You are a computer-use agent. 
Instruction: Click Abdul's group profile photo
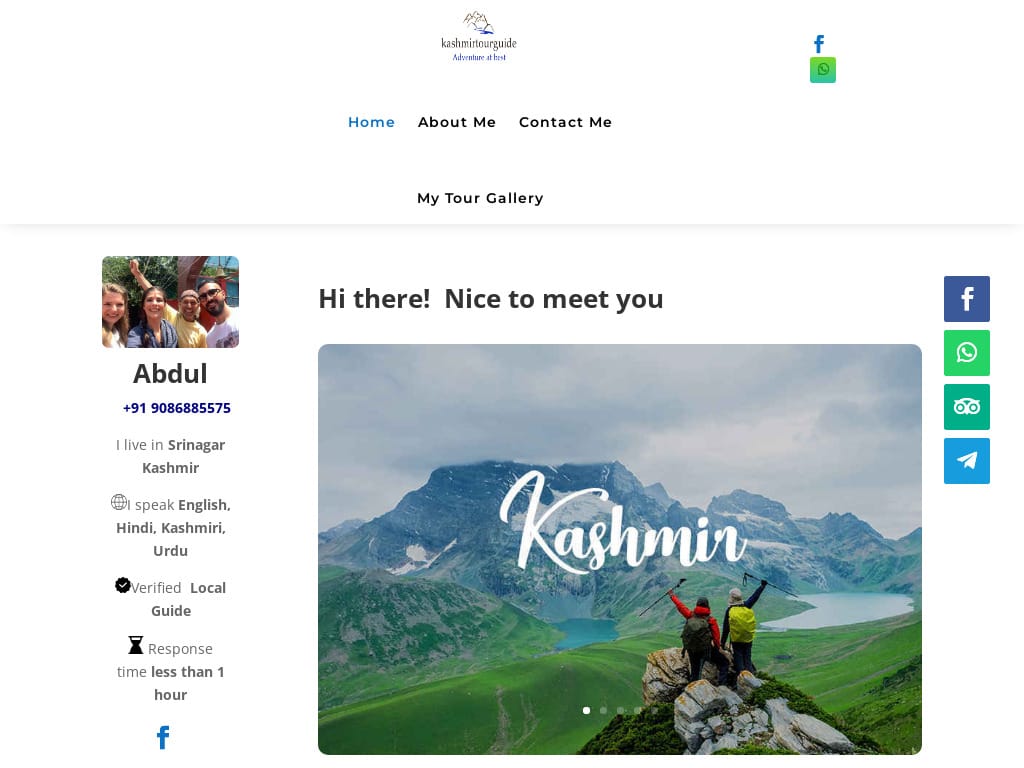coord(170,302)
